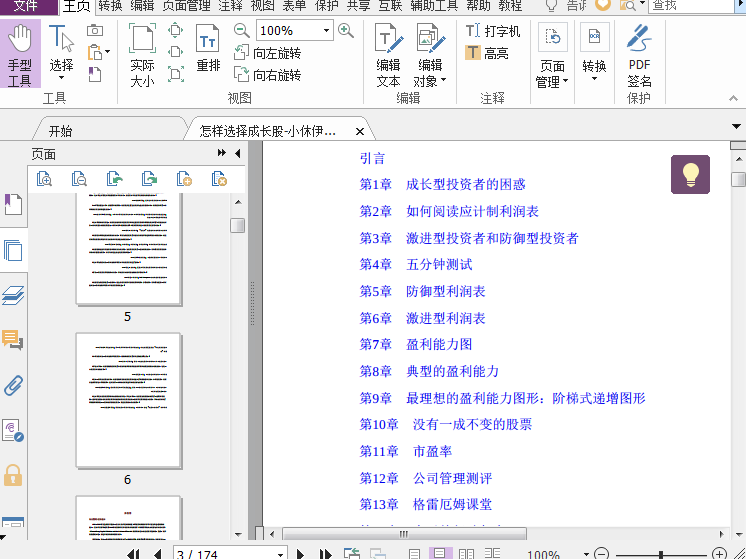
Task: Open the Digital Signatures panel icon
Action: coord(13,431)
